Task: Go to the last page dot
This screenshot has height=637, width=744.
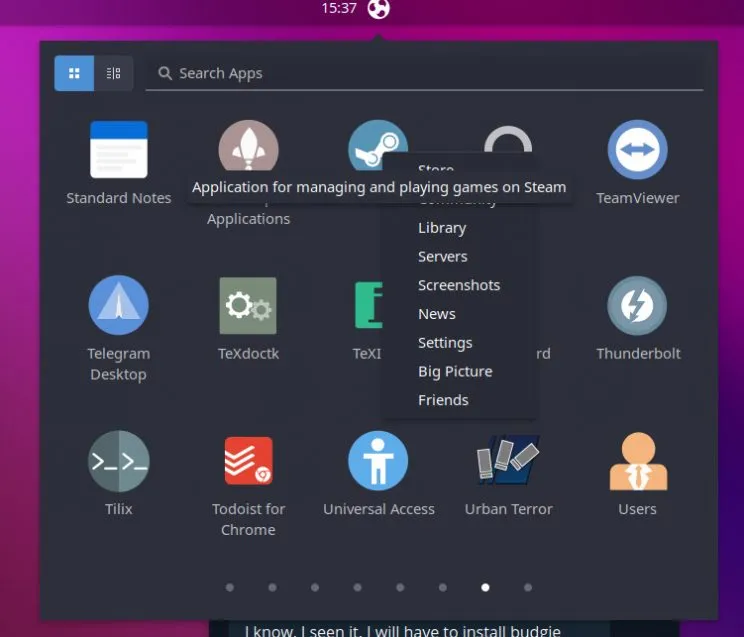Action: click(x=528, y=588)
